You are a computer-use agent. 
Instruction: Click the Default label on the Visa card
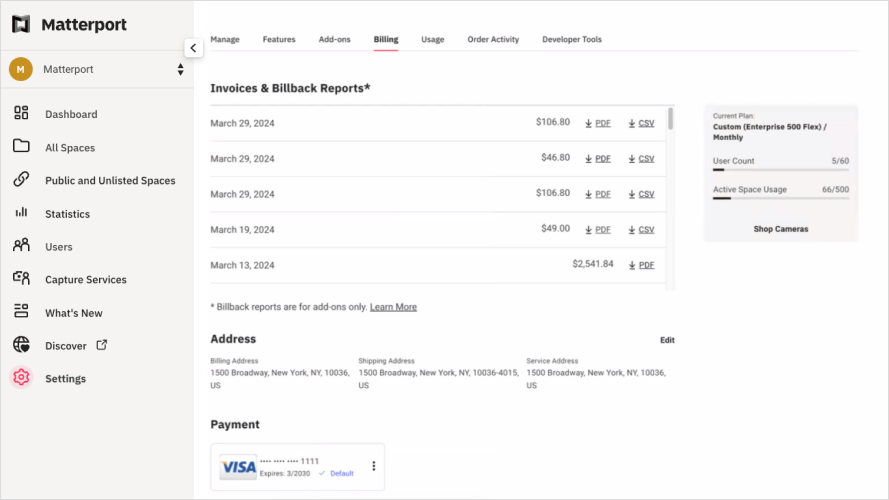tap(341, 473)
